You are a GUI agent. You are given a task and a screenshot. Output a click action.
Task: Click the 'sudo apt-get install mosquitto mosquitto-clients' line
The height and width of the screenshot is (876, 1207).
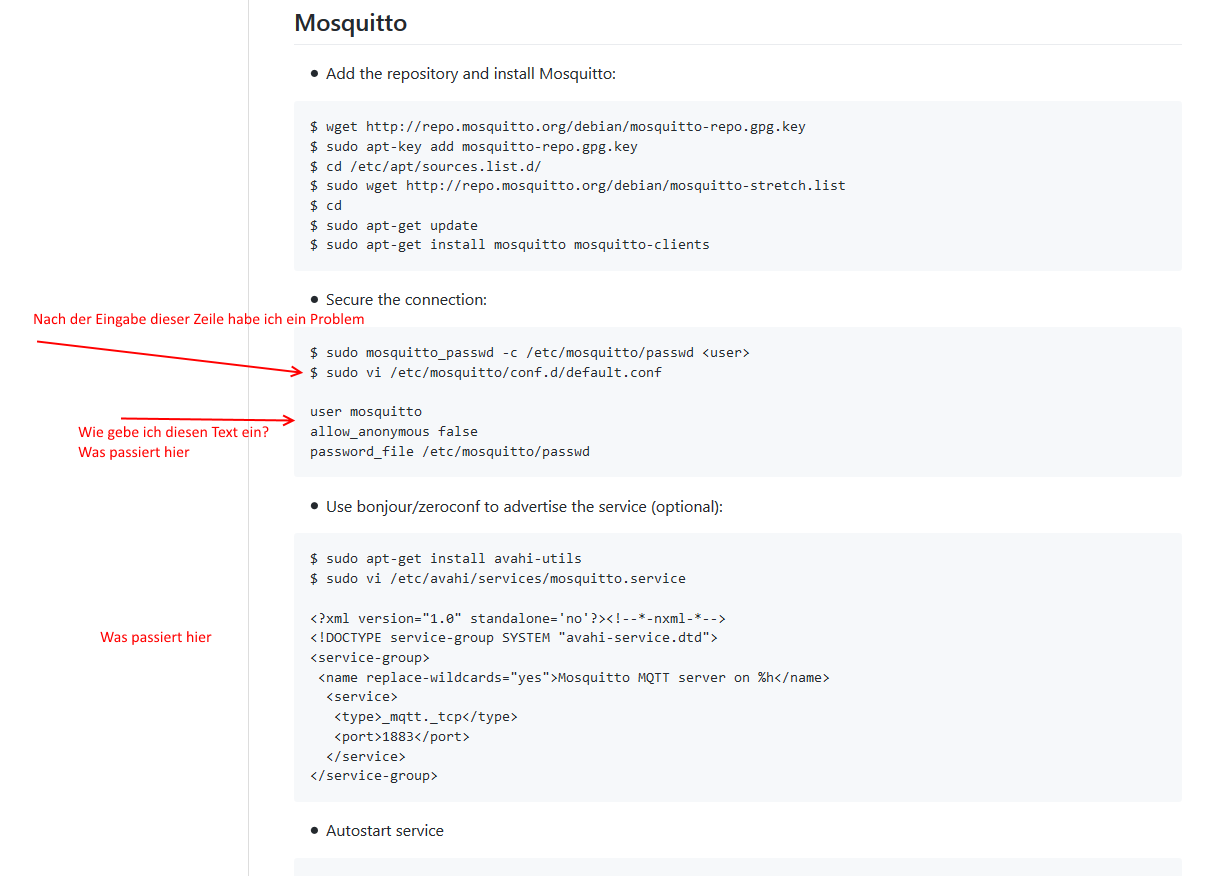click(510, 245)
